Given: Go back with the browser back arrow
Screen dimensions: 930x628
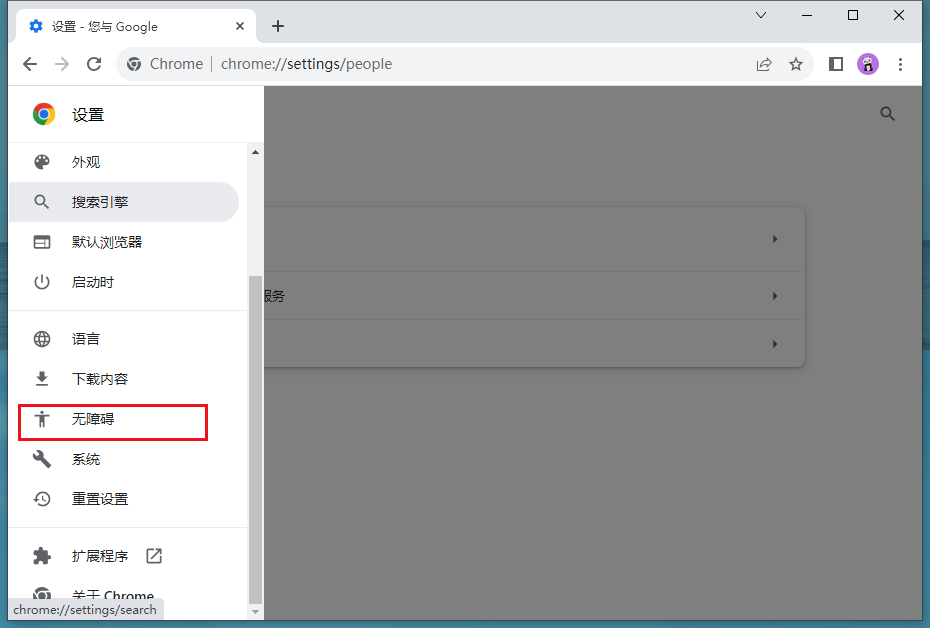Looking at the screenshot, I should coord(30,64).
